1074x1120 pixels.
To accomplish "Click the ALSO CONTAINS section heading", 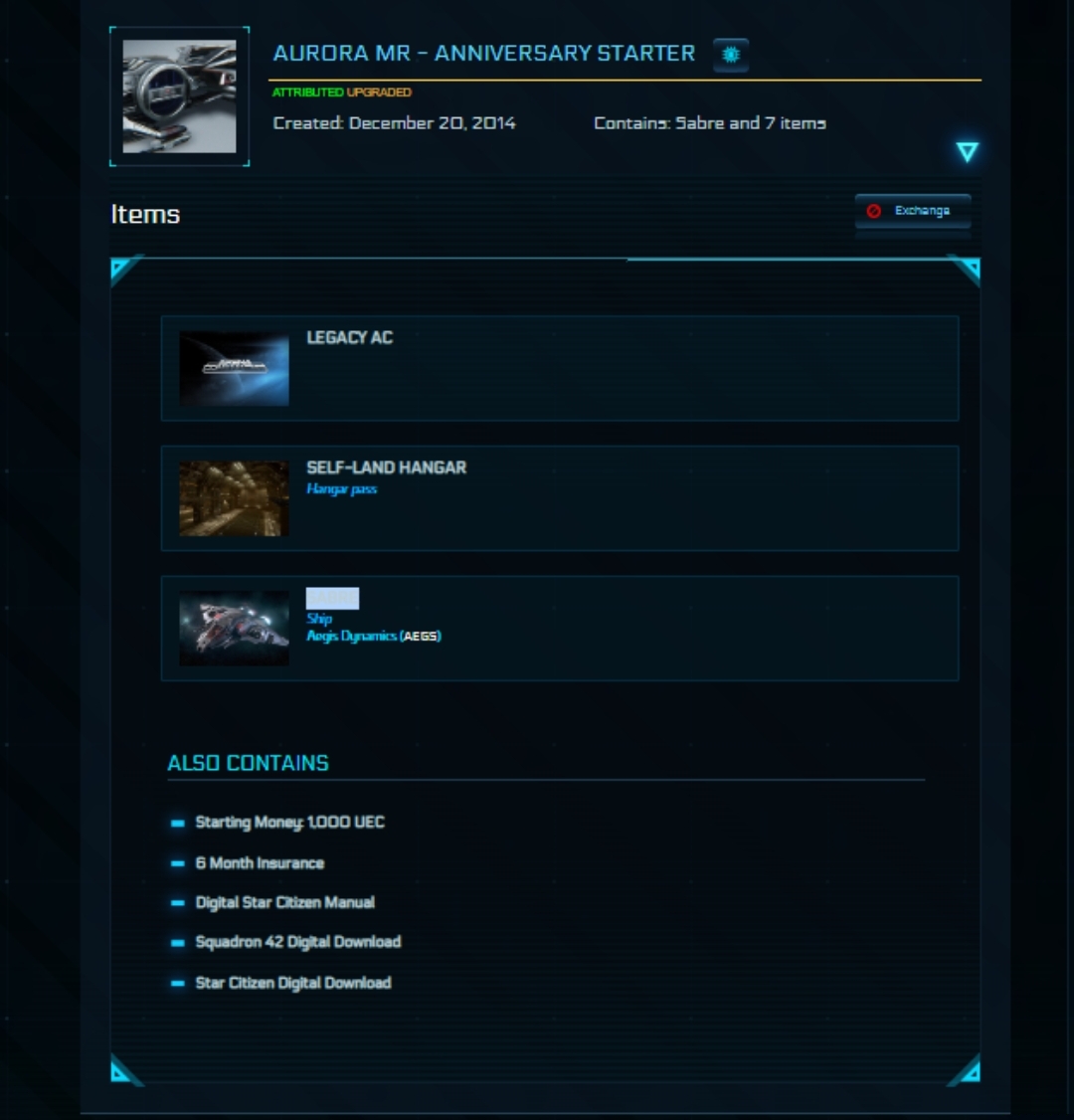I will coord(248,764).
